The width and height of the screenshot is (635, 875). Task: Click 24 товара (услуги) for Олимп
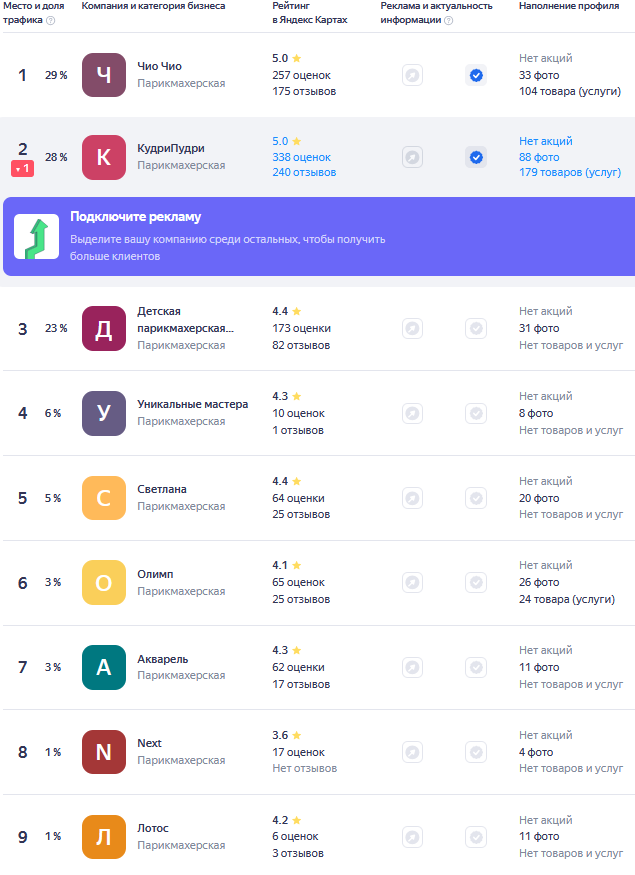tap(567, 599)
